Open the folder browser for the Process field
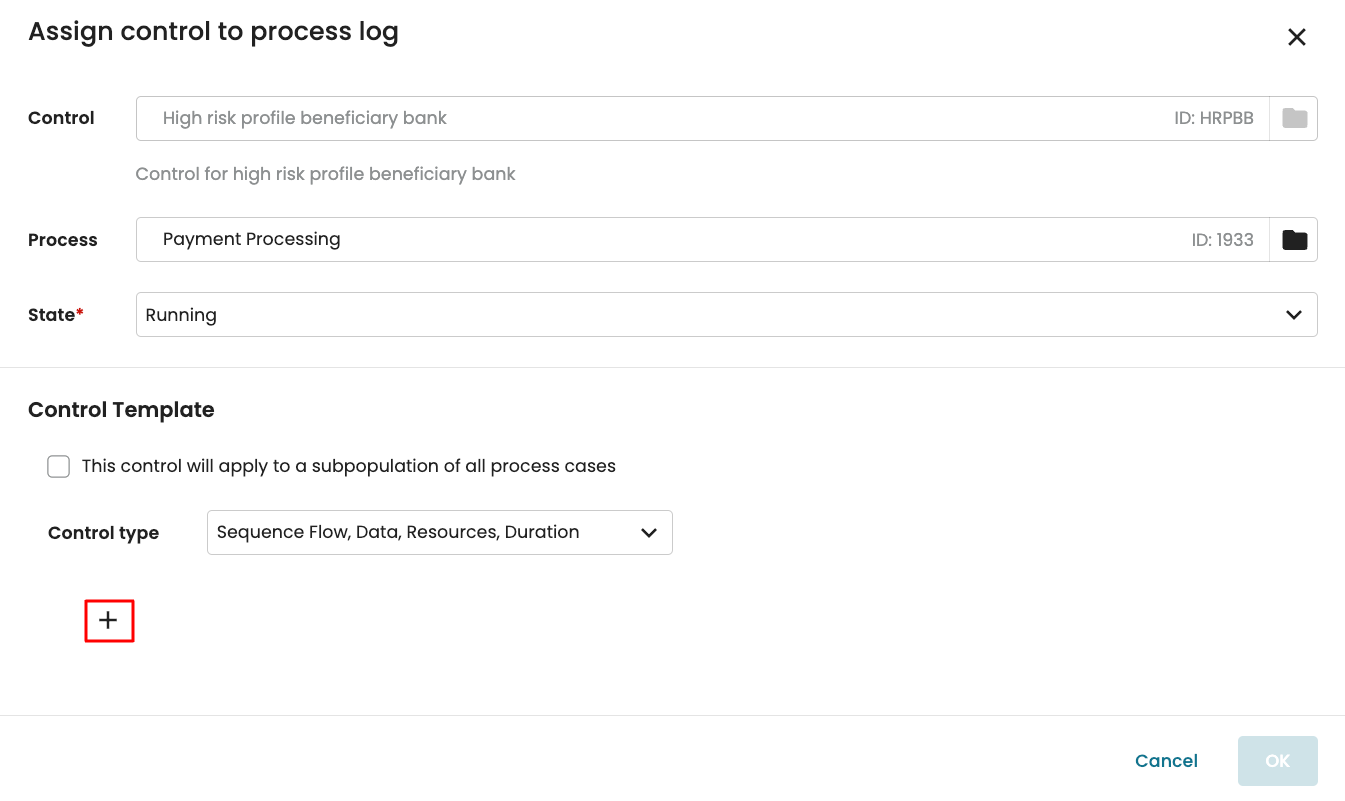The height and width of the screenshot is (801, 1345). (x=1294, y=240)
